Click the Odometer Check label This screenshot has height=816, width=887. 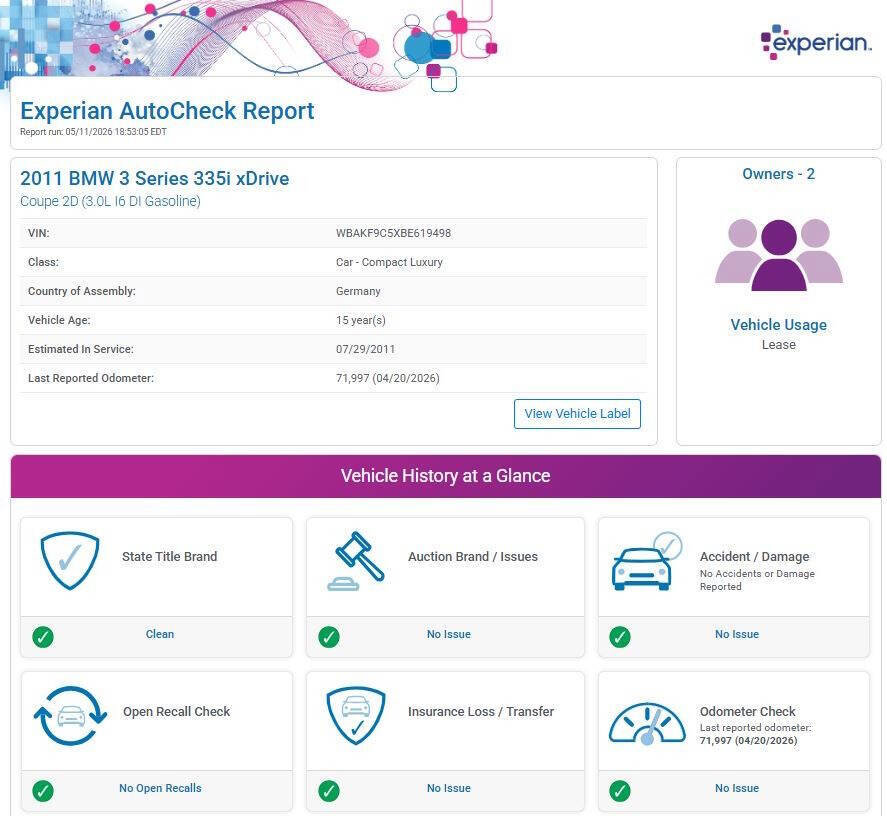(747, 711)
